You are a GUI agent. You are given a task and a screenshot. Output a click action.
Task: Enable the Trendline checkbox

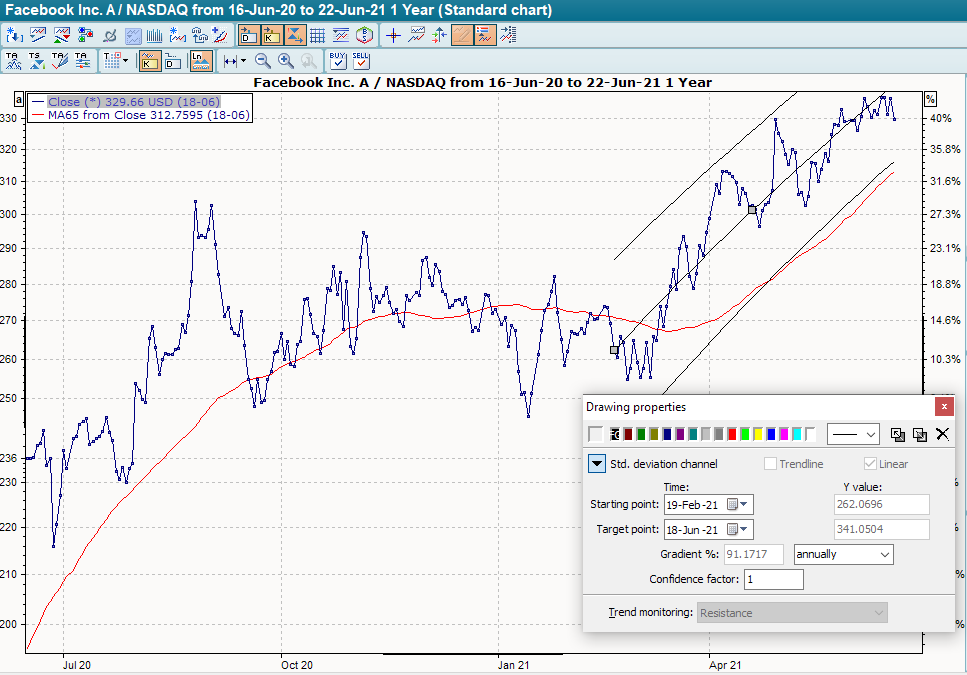tap(770, 464)
